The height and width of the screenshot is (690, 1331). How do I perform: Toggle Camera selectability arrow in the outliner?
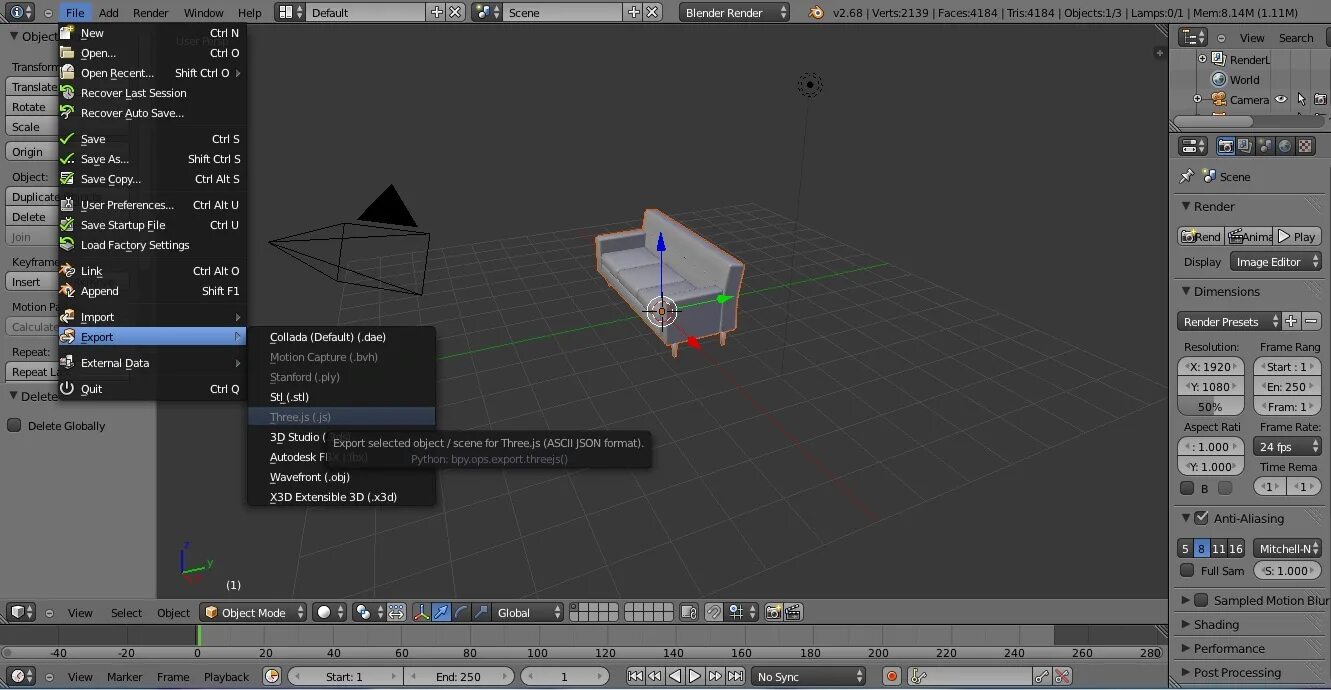click(x=1301, y=99)
